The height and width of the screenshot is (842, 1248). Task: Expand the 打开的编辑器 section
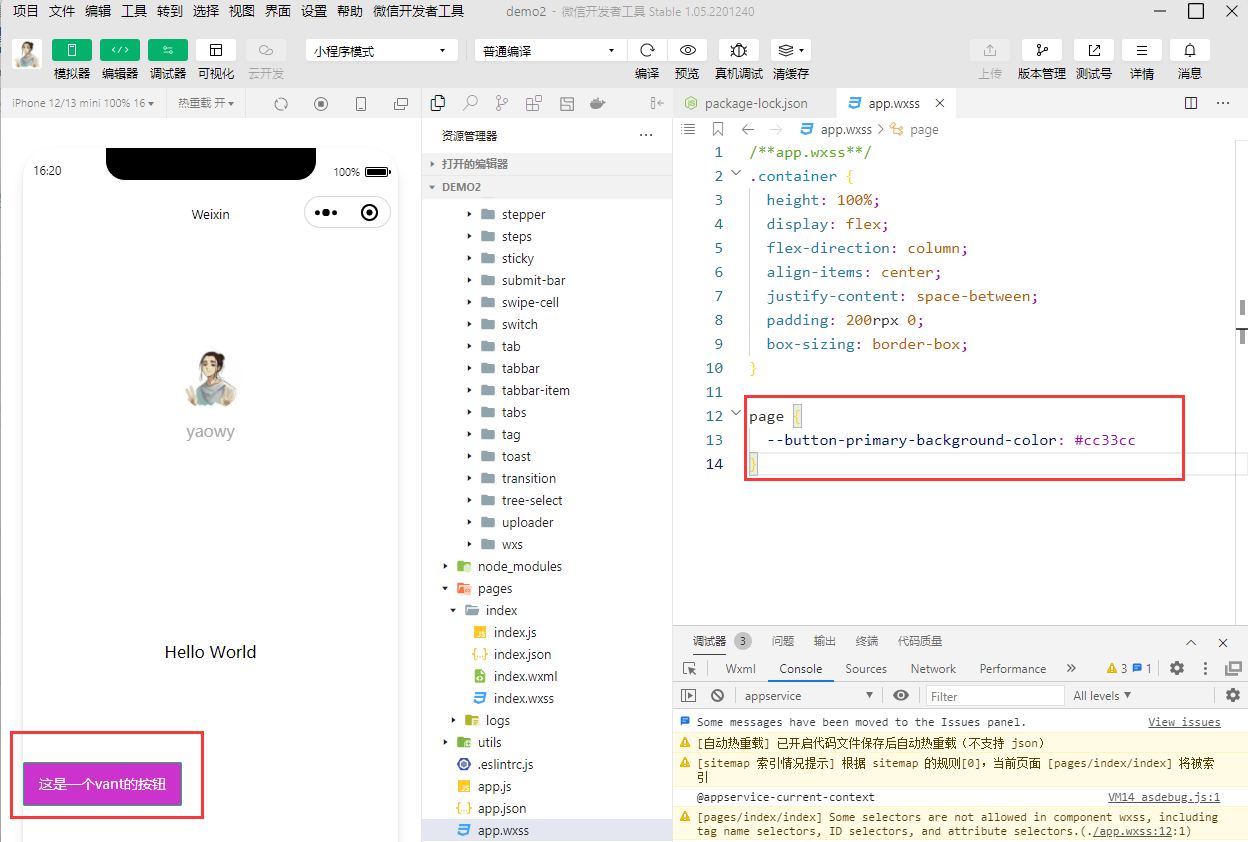[548, 163]
